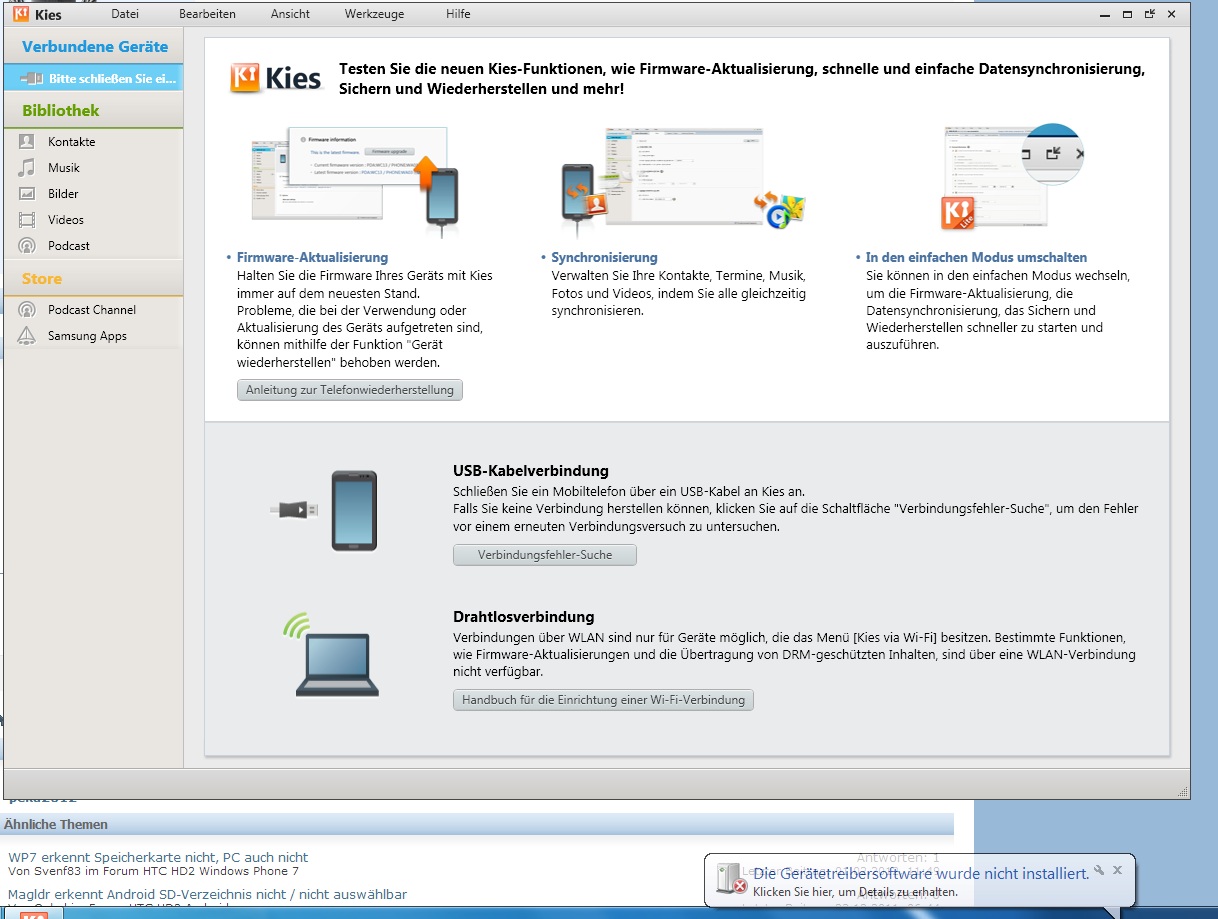
Task: Open the Hilfe menu
Action: 458,14
